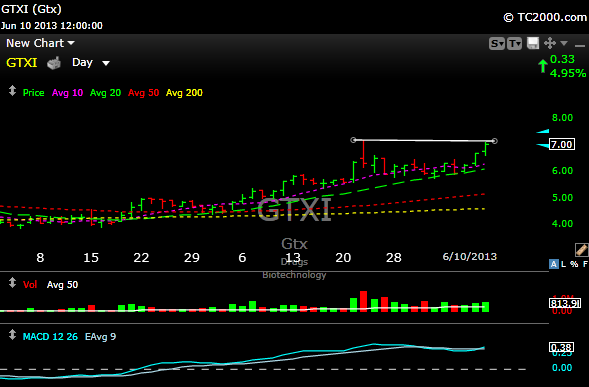Click the save (floppy disk) icon
This screenshot has width=589, height=387.
[x=533, y=43]
